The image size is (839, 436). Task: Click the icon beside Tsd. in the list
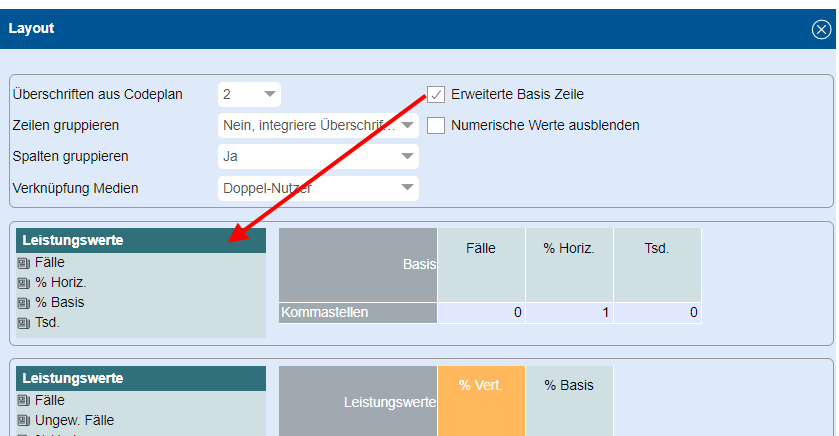click(x=24, y=323)
